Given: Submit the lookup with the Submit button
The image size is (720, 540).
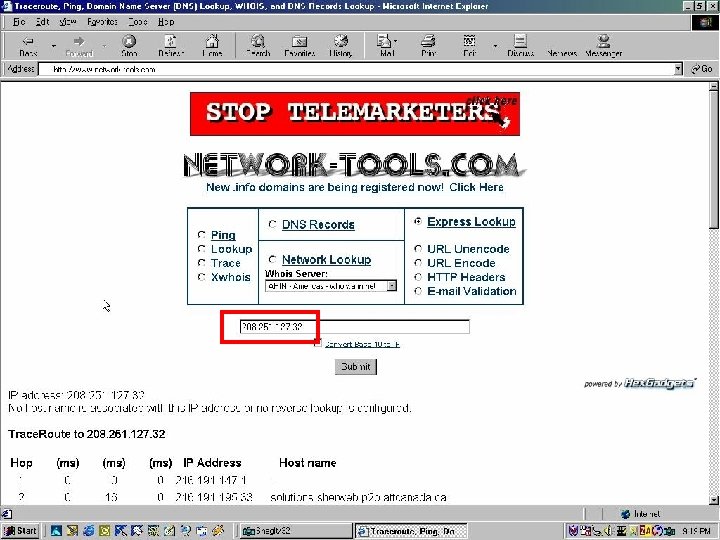Looking at the screenshot, I should (356, 366).
